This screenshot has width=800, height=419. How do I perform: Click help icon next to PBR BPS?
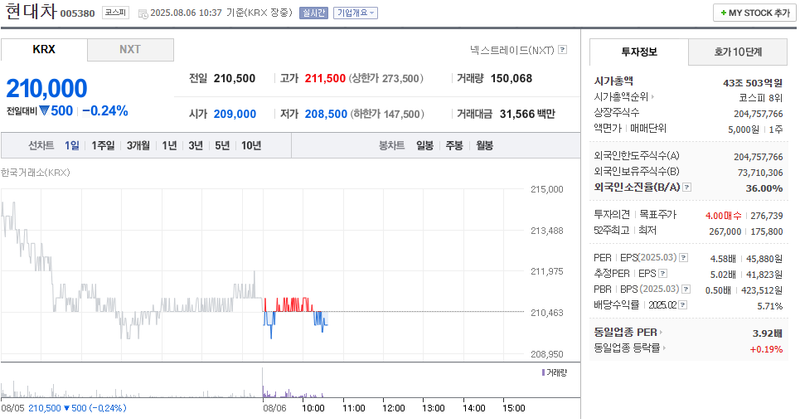coord(686,289)
